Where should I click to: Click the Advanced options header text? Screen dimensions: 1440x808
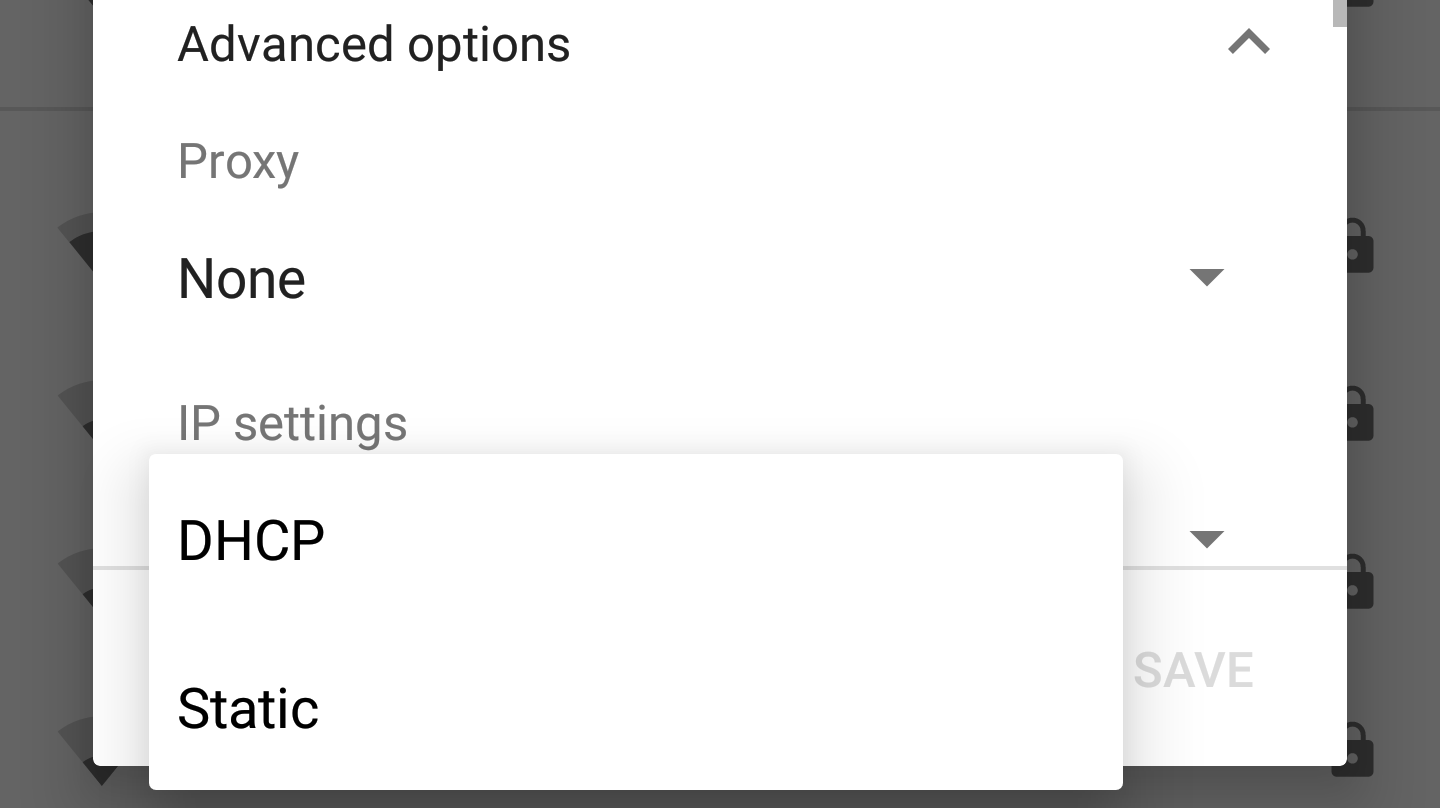374,45
